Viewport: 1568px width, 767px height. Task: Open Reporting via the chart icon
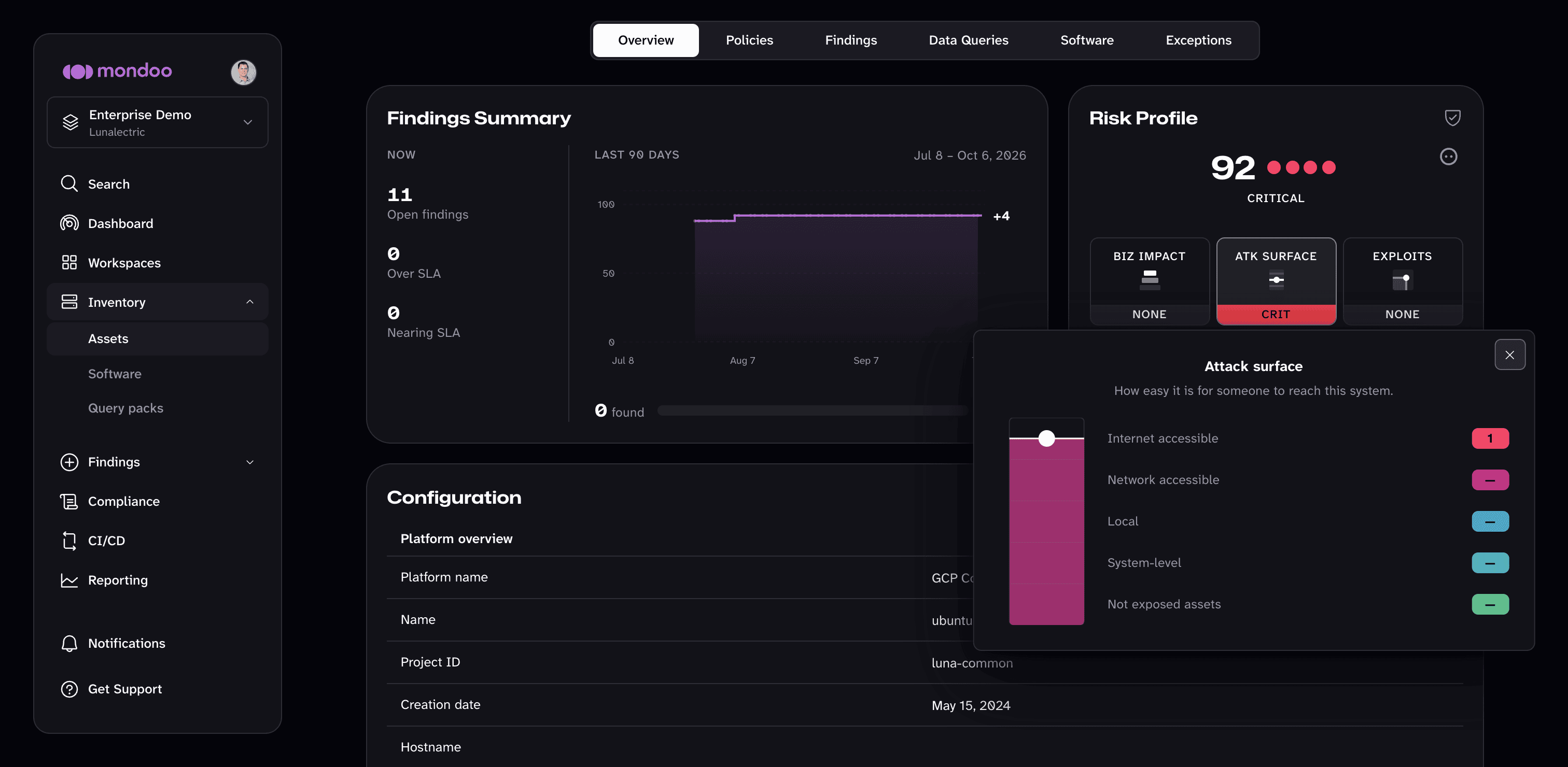(69, 580)
